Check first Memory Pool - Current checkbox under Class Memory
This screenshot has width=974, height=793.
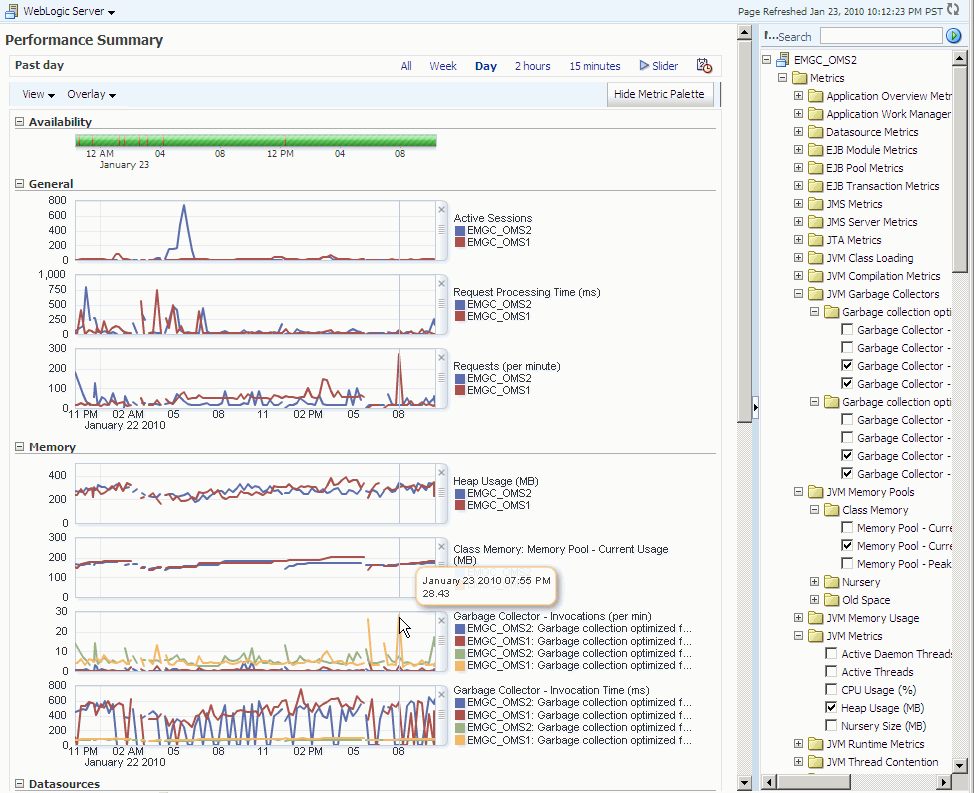point(847,527)
